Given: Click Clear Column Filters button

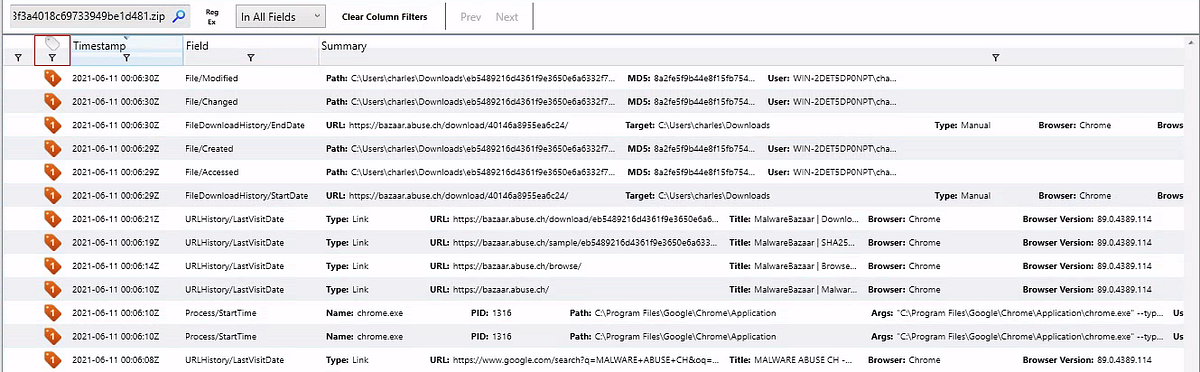Looking at the screenshot, I should [x=385, y=17].
